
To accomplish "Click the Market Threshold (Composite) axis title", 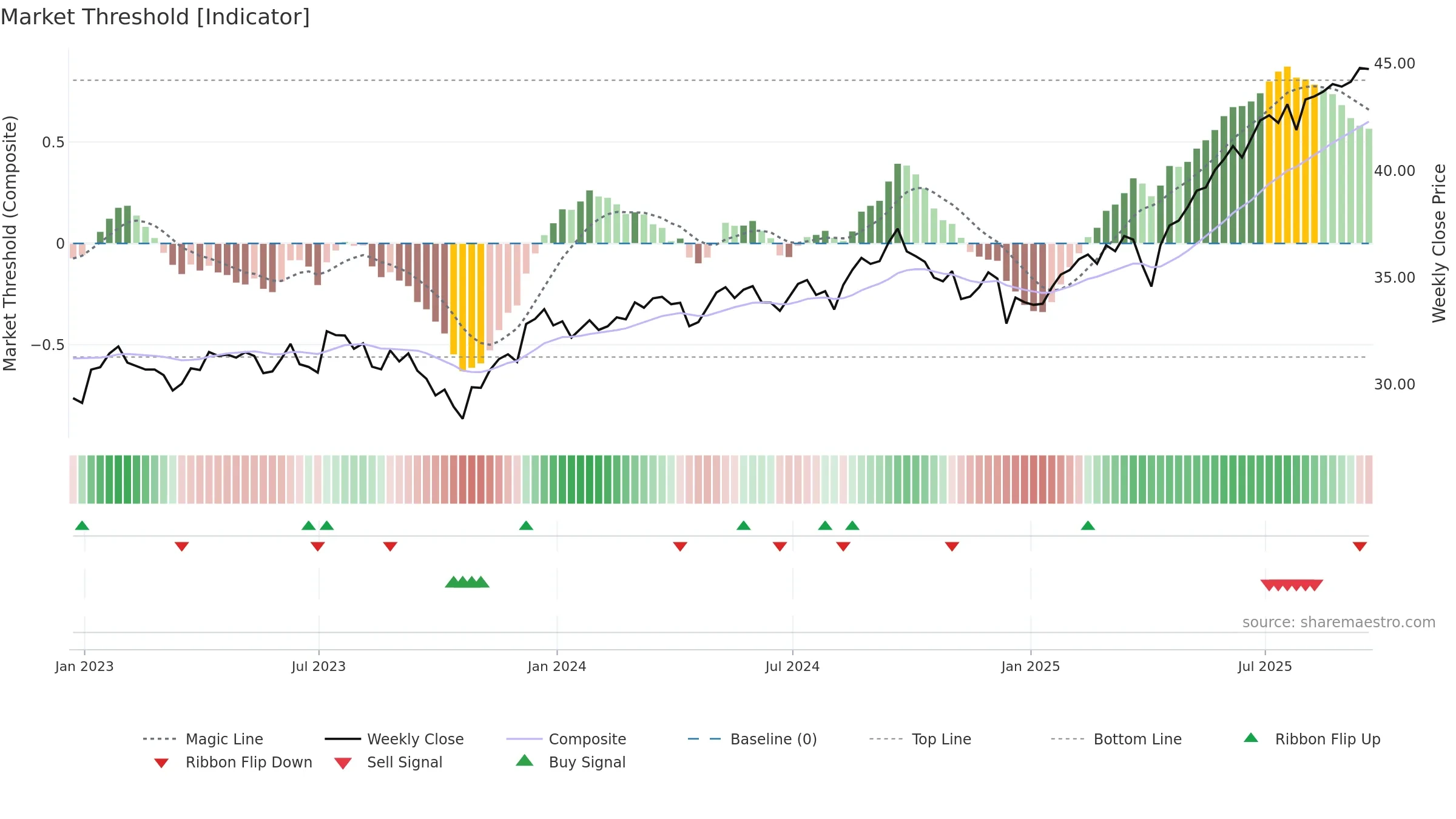I will pyautogui.click(x=10, y=243).
